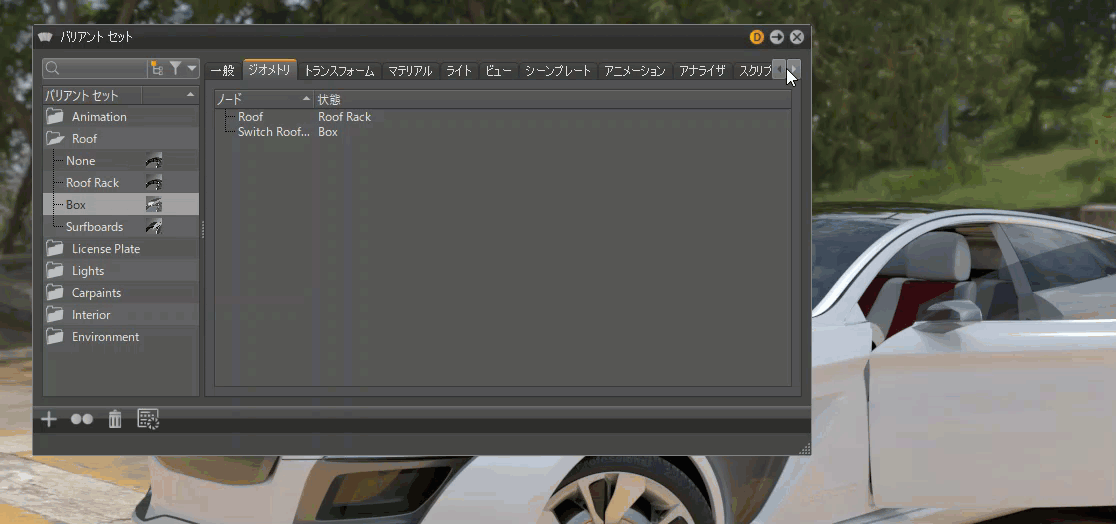Click the variant set search field
1116x524 pixels.
point(95,68)
